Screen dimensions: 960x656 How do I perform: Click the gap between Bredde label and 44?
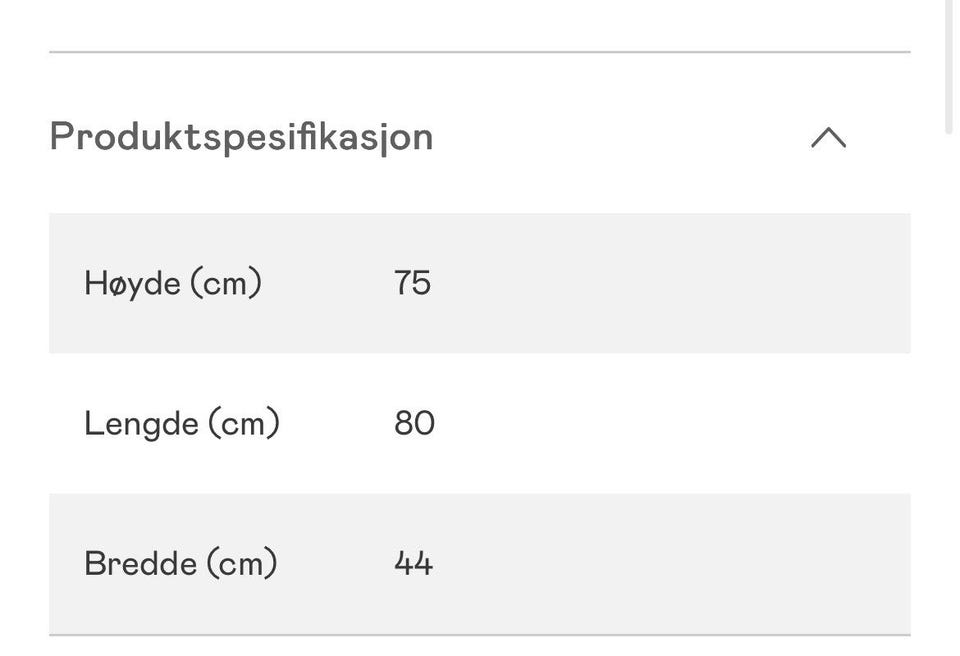coord(336,563)
